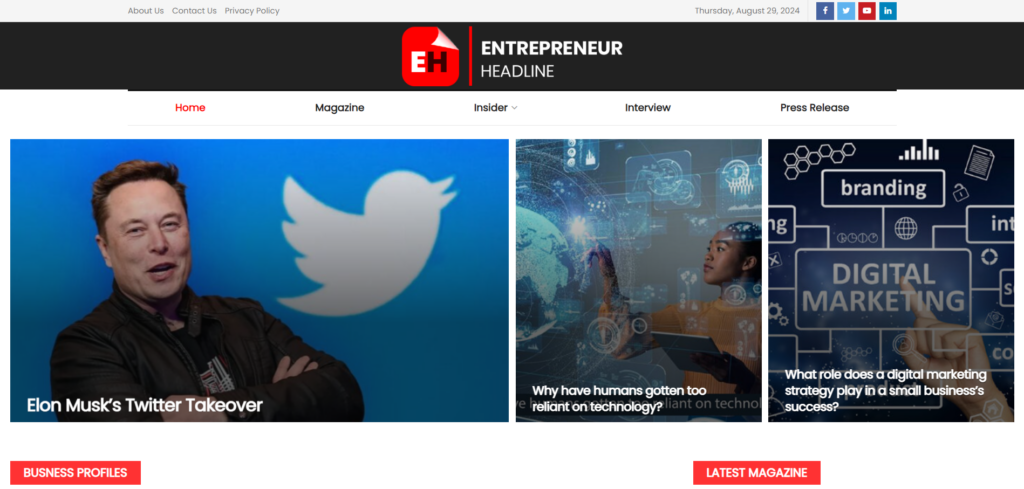
Task: Open the Facebook social icon
Action: click(x=825, y=11)
